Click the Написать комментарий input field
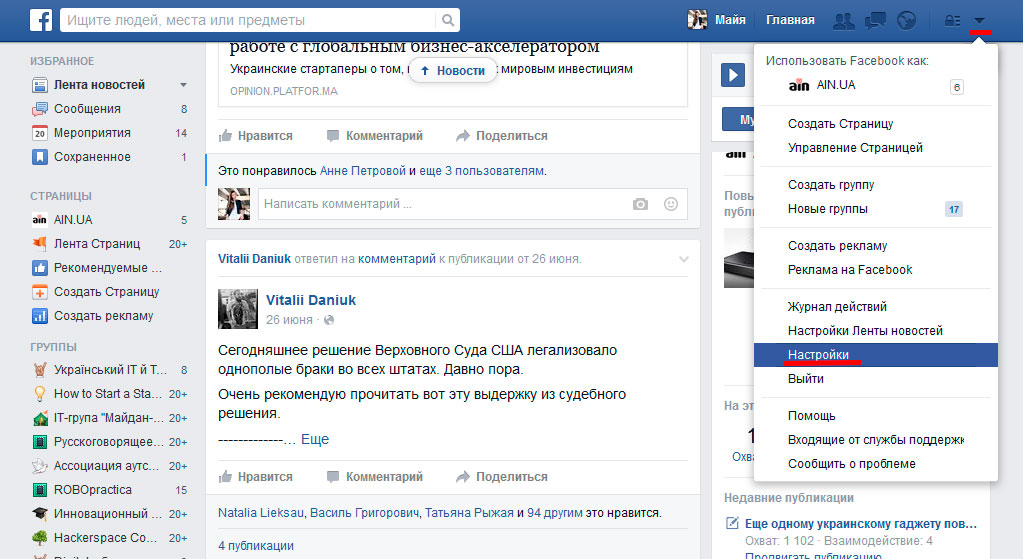The height and width of the screenshot is (559, 1023). 440,204
